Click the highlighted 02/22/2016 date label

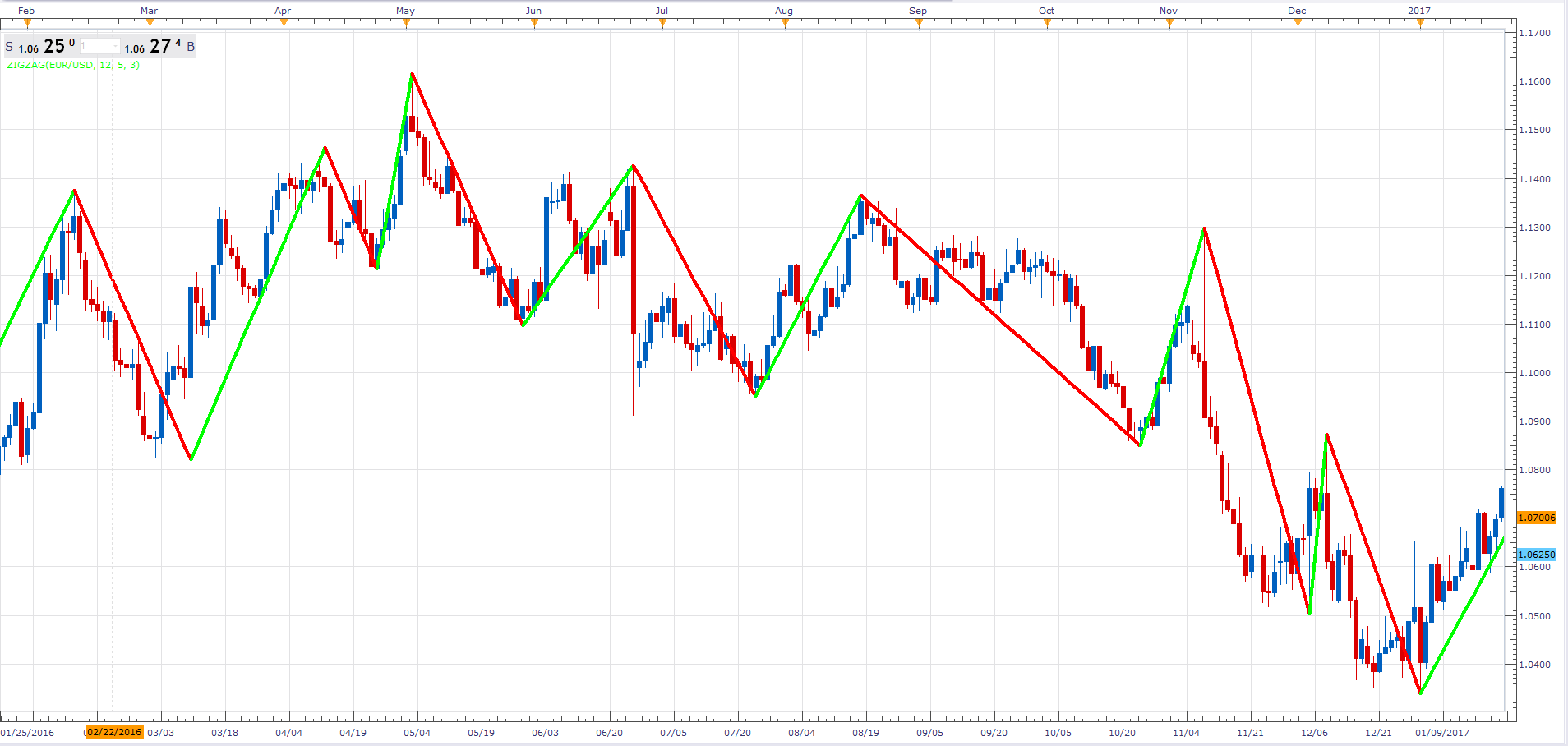114,732
